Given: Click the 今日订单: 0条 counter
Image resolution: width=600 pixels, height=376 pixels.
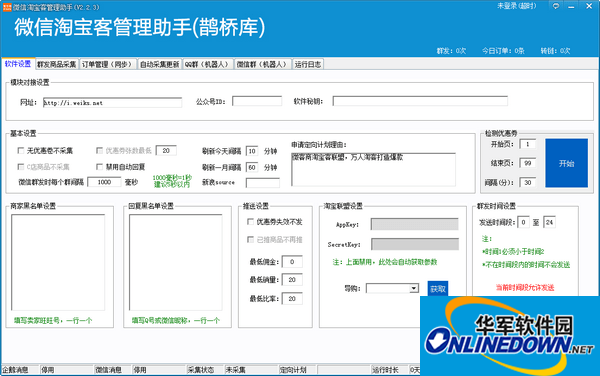Looking at the screenshot, I should pos(503,51).
